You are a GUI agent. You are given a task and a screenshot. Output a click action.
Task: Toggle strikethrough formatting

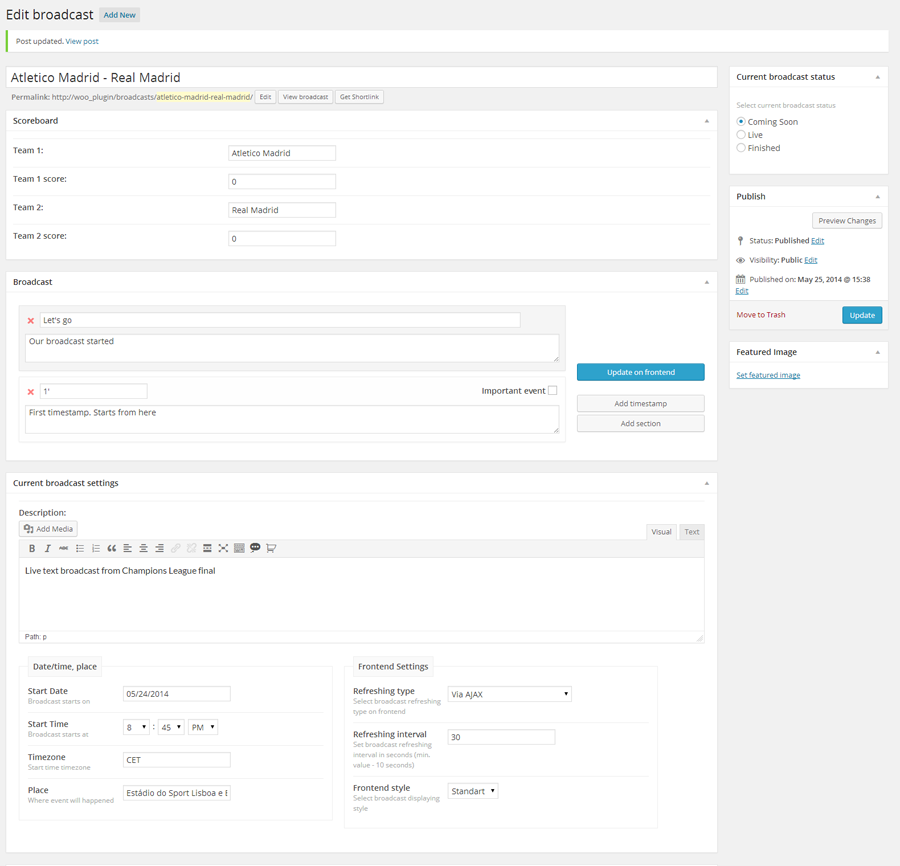pos(64,548)
